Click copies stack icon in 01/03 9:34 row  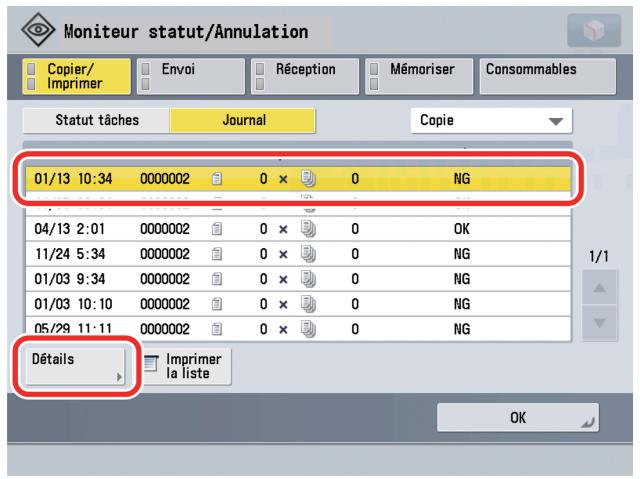[309, 279]
